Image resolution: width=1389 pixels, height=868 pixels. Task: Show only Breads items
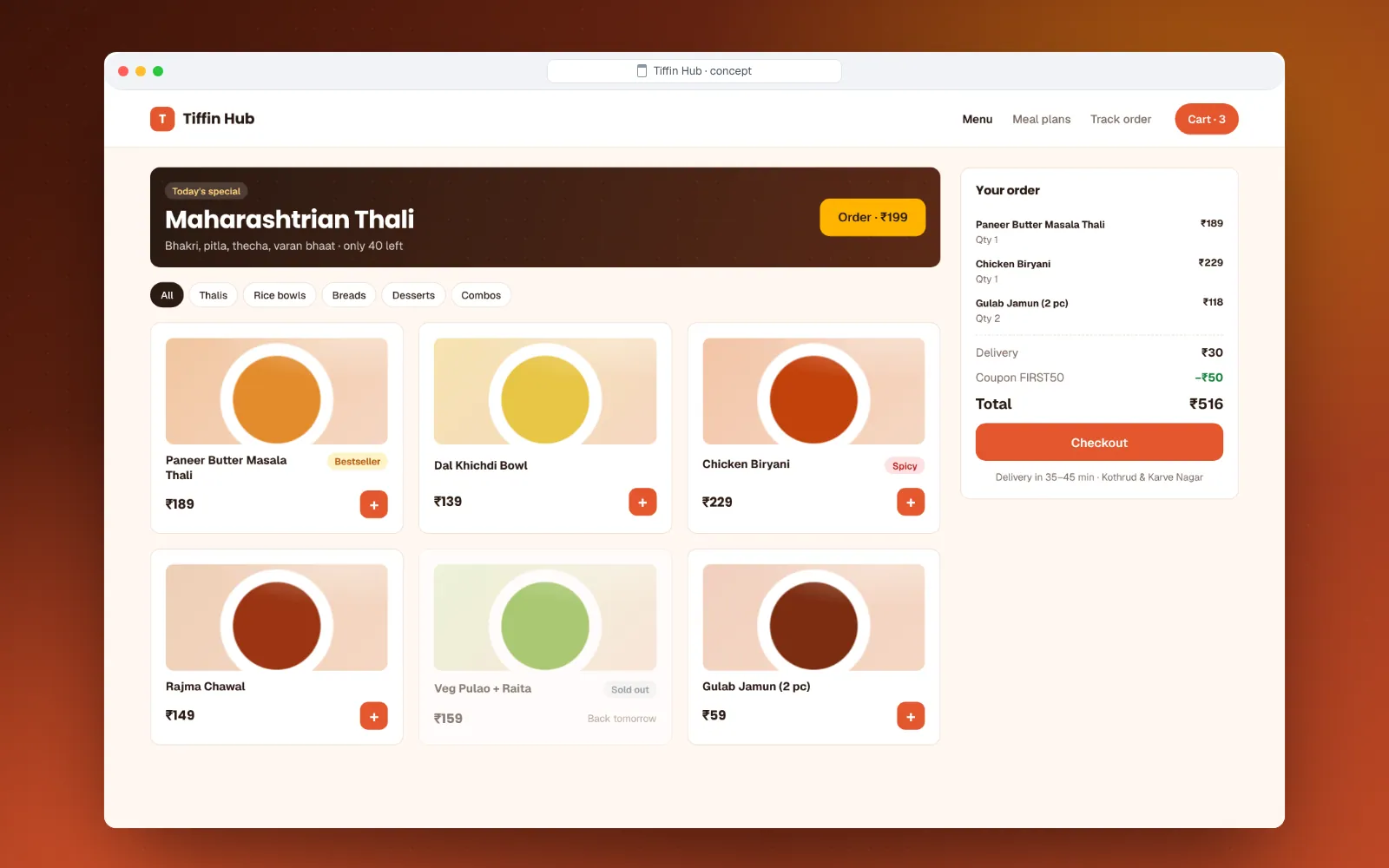click(x=349, y=295)
